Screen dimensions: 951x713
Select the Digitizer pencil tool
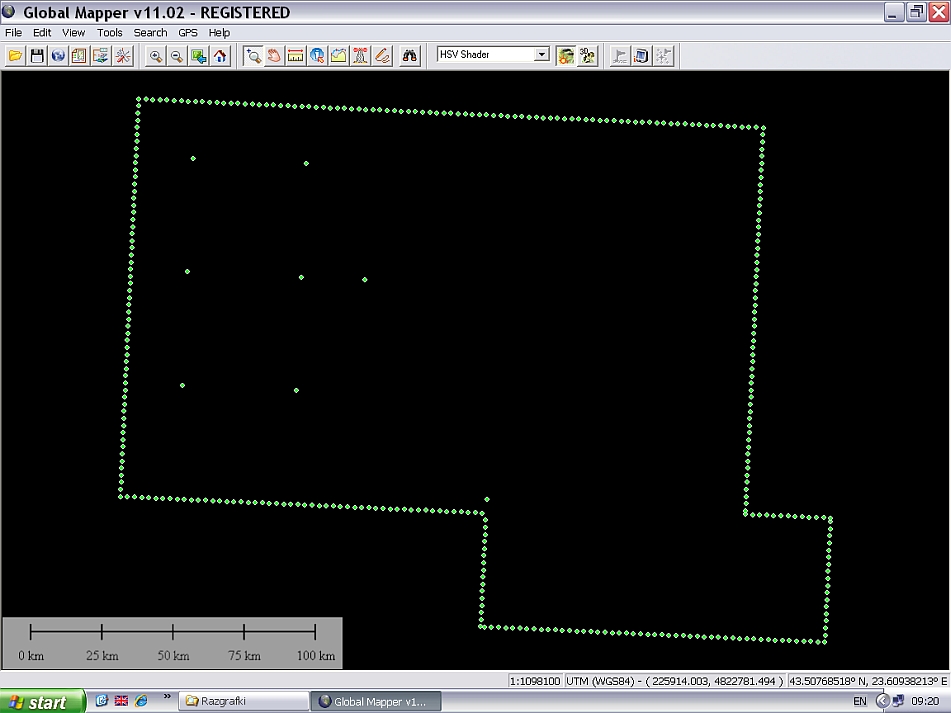tap(382, 56)
